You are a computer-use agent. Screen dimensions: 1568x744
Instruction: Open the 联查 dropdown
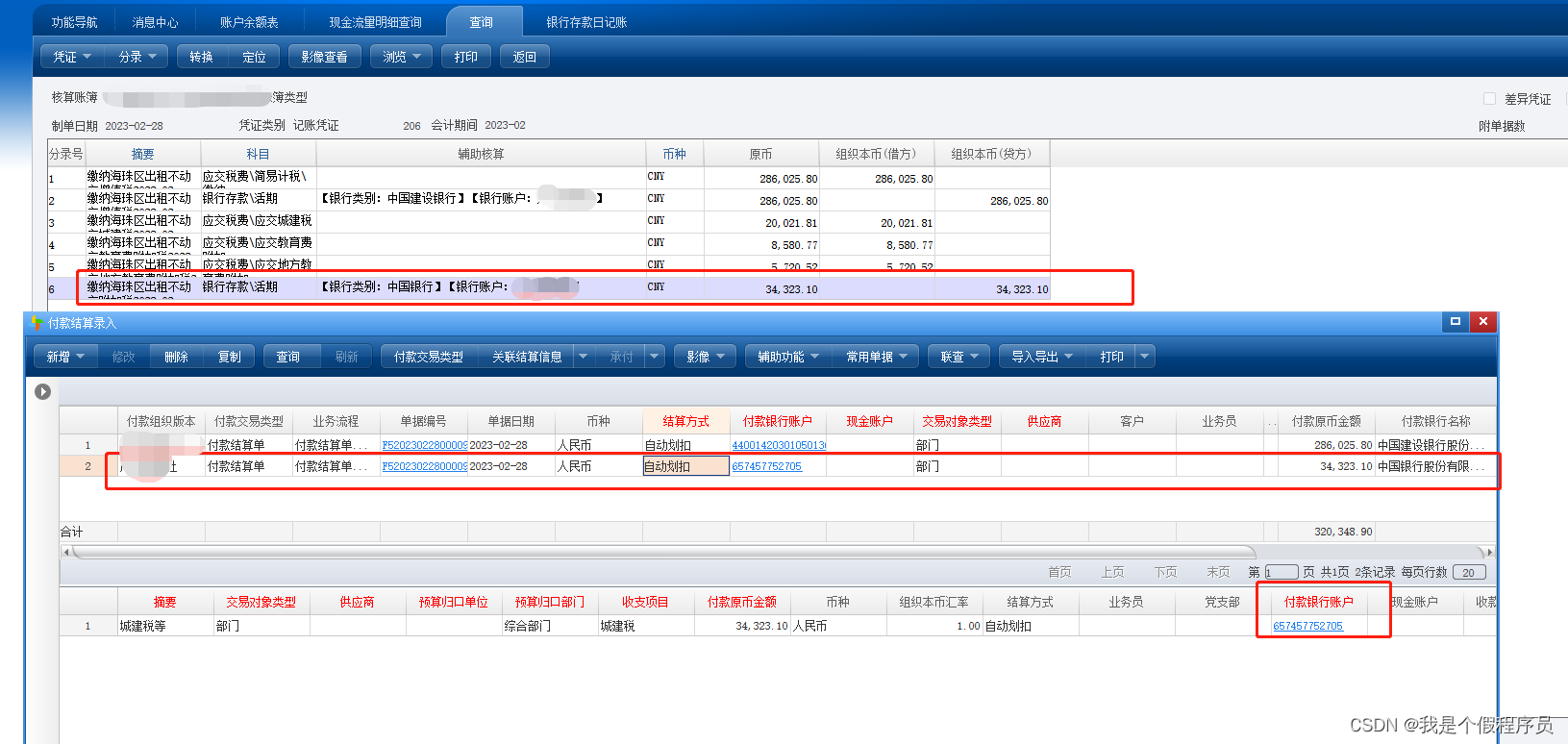coord(958,357)
